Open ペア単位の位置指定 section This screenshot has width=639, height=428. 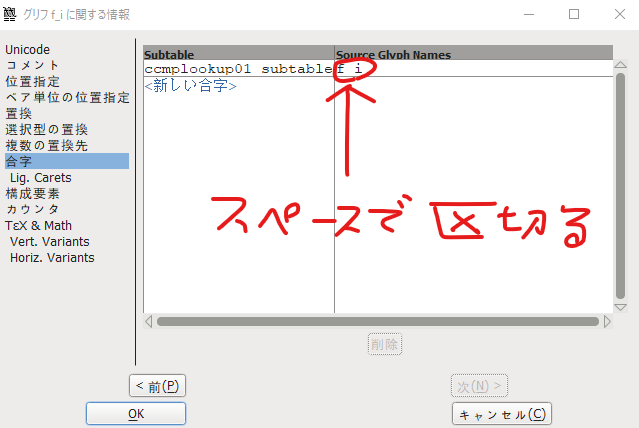(x=67, y=97)
